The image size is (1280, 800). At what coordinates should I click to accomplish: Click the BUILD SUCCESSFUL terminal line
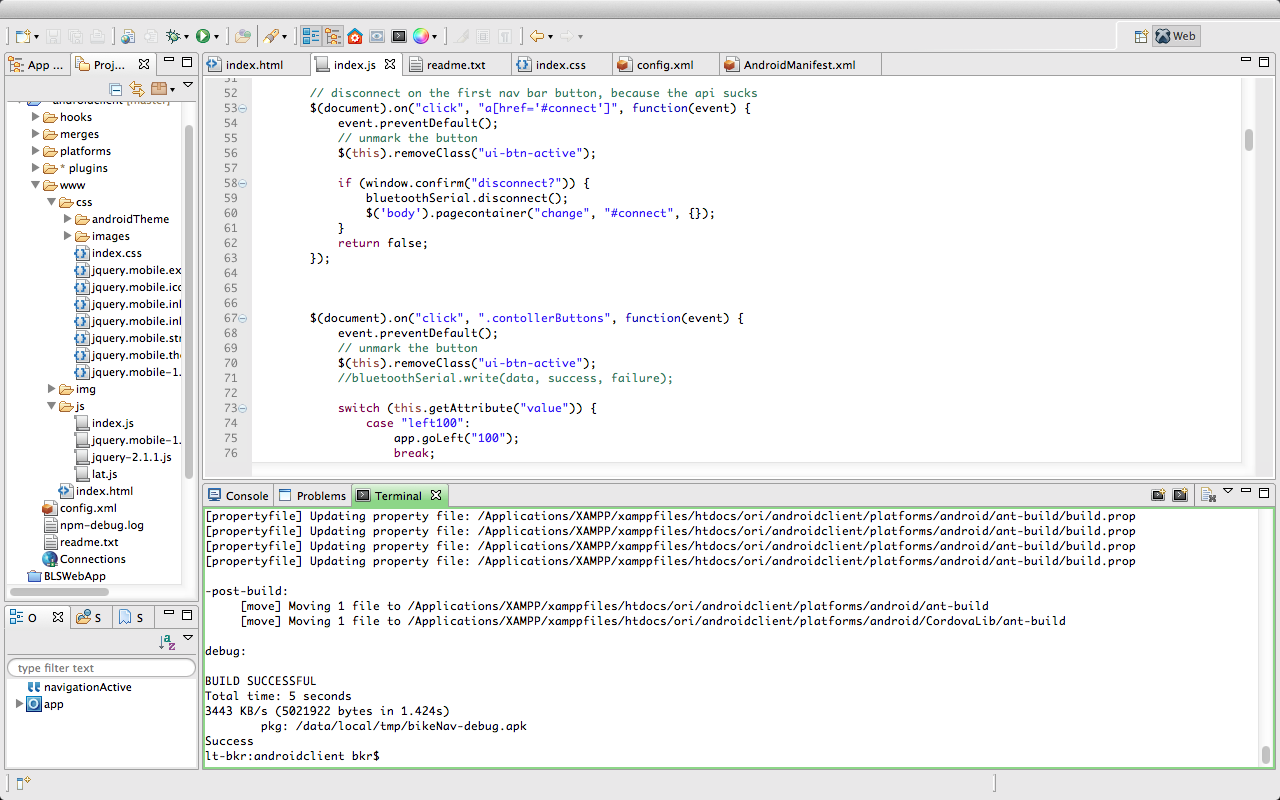260,681
